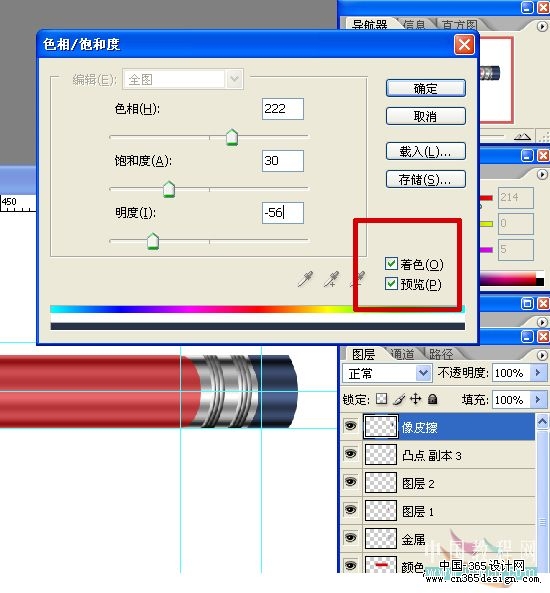Click the 饱和度 saturation slider handle
550x593 pixels.
[169, 189]
